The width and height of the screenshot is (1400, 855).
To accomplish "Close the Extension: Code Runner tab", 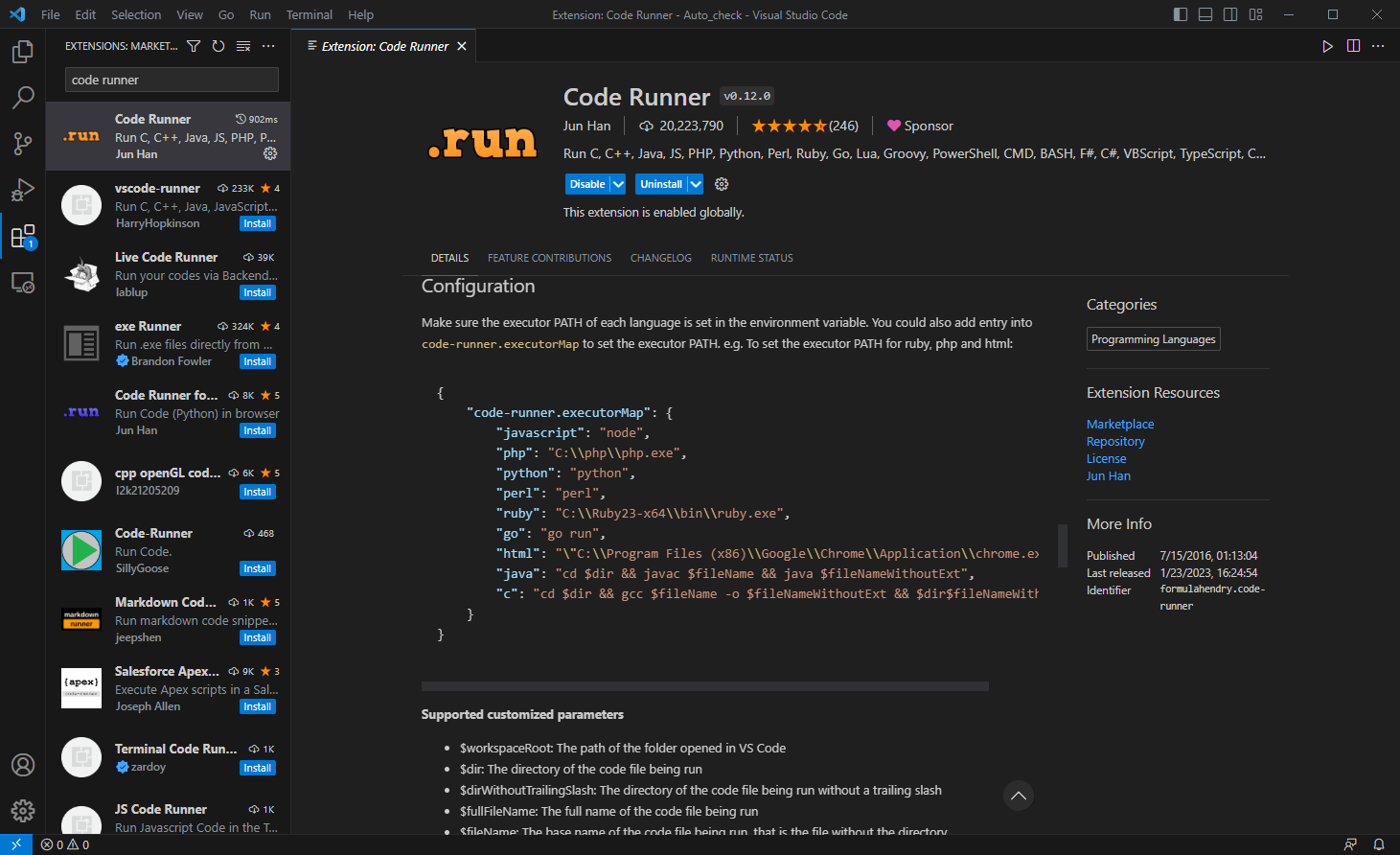I will click(x=462, y=46).
